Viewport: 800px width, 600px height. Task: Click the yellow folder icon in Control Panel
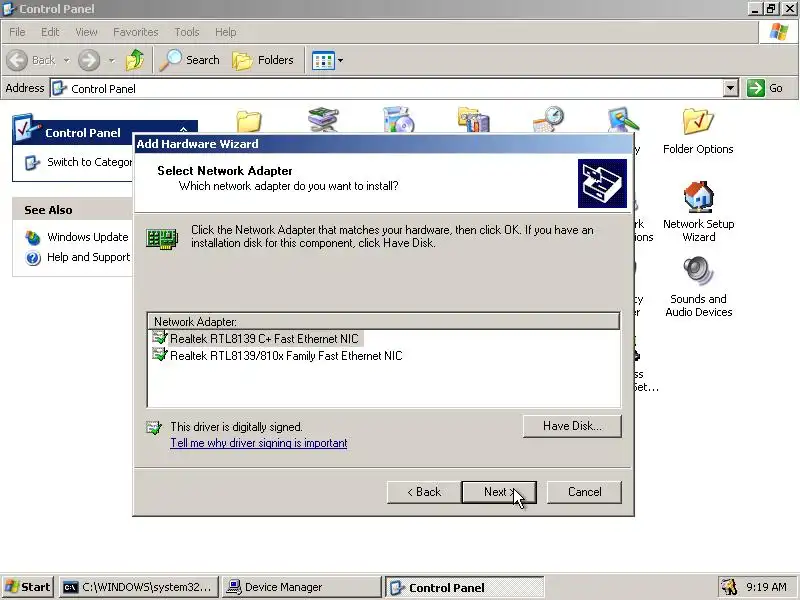pyautogui.click(x=249, y=121)
